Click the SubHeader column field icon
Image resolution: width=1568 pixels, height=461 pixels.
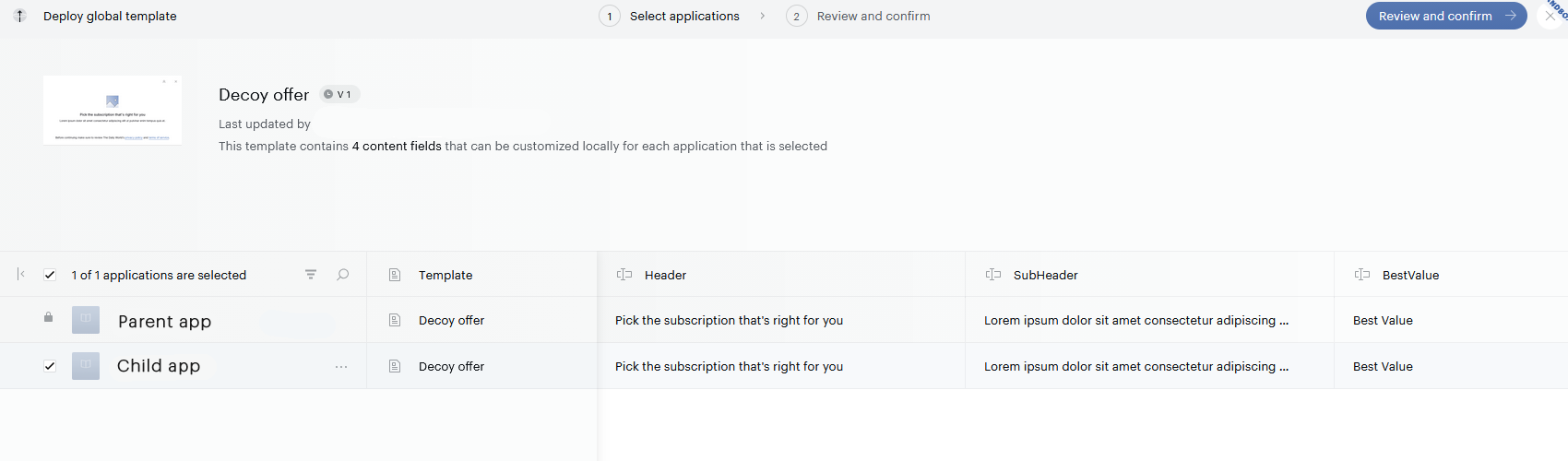point(993,275)
